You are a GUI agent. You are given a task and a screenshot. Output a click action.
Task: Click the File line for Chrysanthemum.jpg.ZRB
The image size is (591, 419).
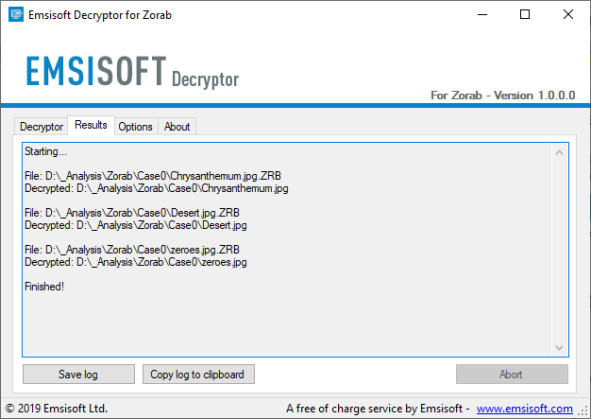[x=153, y=176]
